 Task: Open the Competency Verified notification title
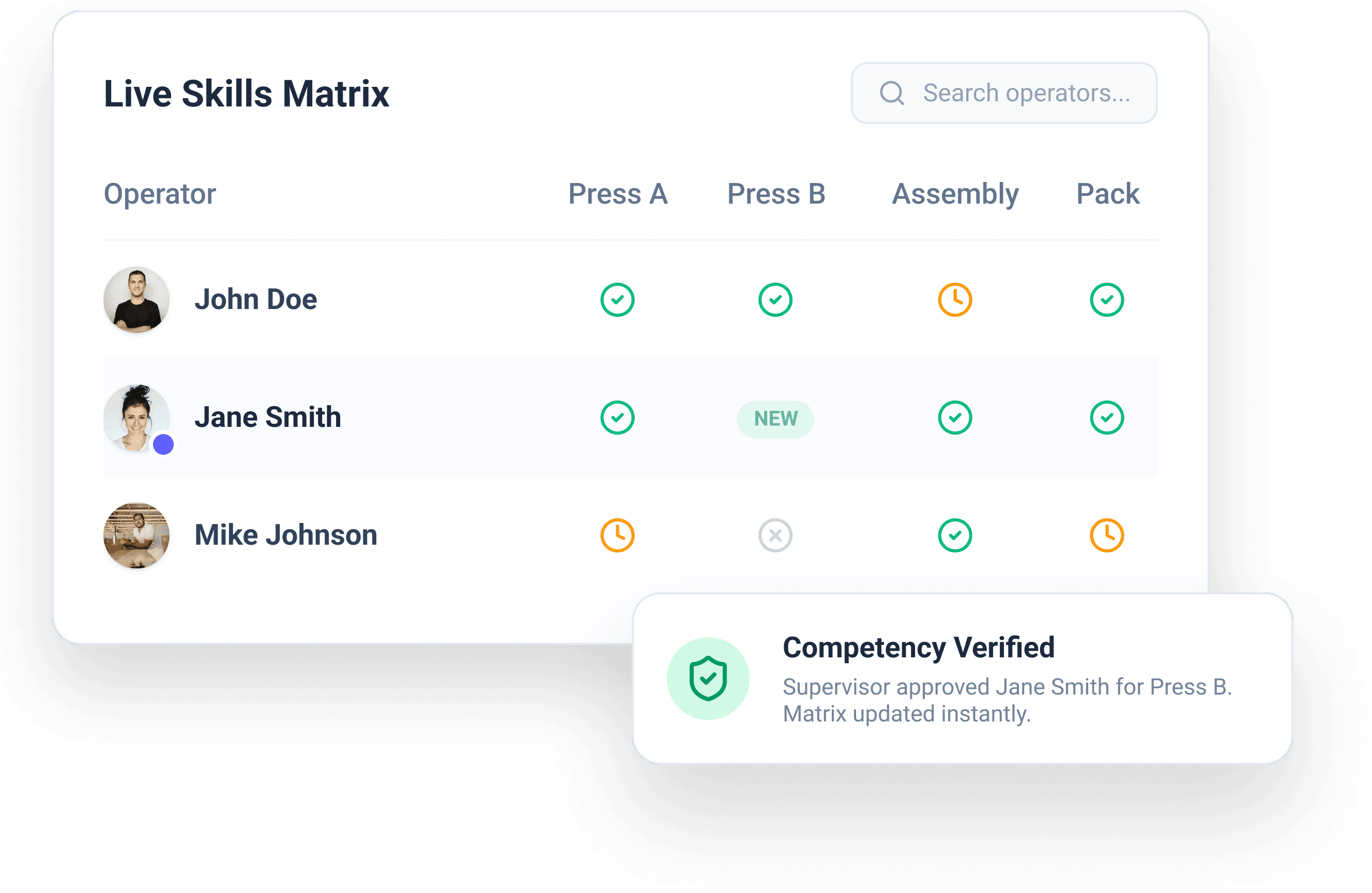(918, 647)
